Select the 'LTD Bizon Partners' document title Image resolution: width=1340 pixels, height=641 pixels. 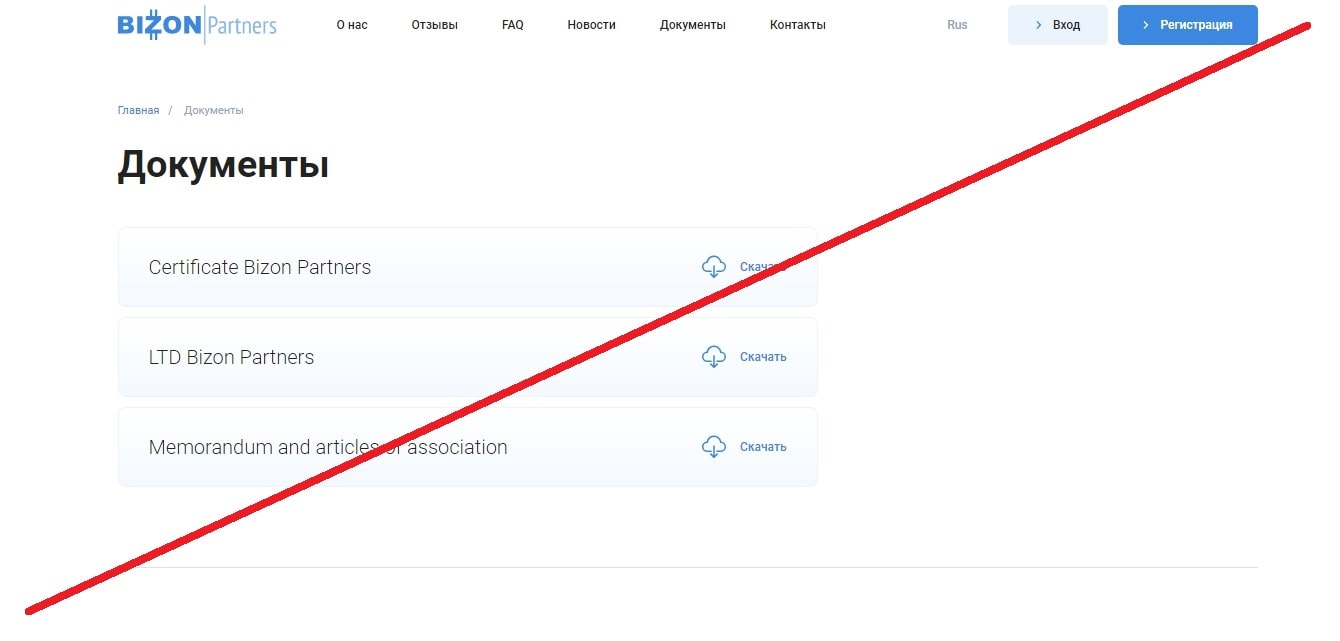click(x=231, y=357)
